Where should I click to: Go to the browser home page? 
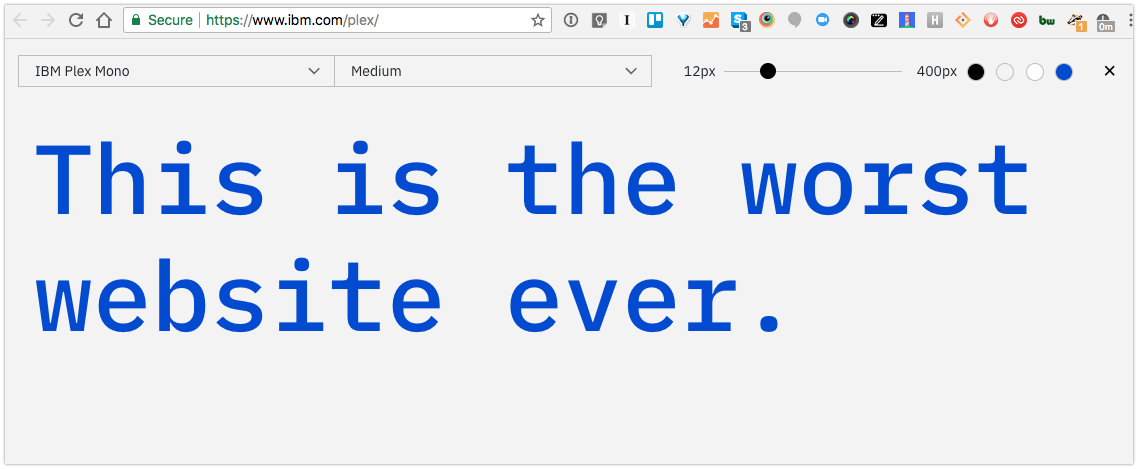pyautogui.click(x=104, y=20)
